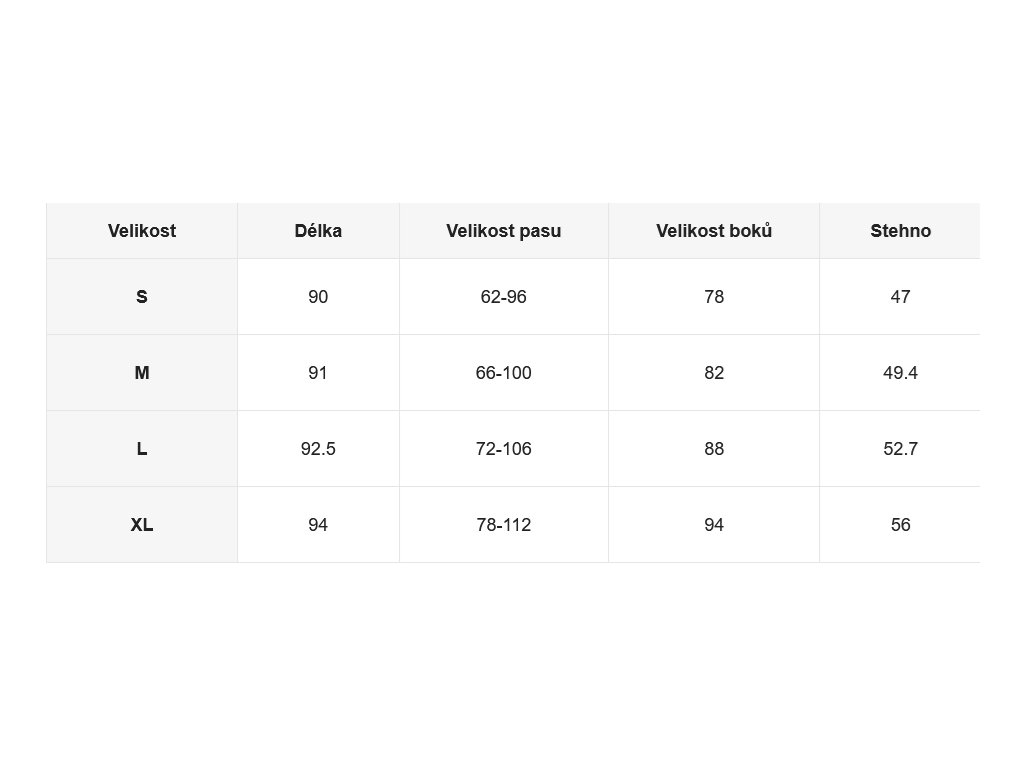This screenshot has width=1024, height=768.
Task: Select the Velikost column header
Action: [x=142, y=231]
